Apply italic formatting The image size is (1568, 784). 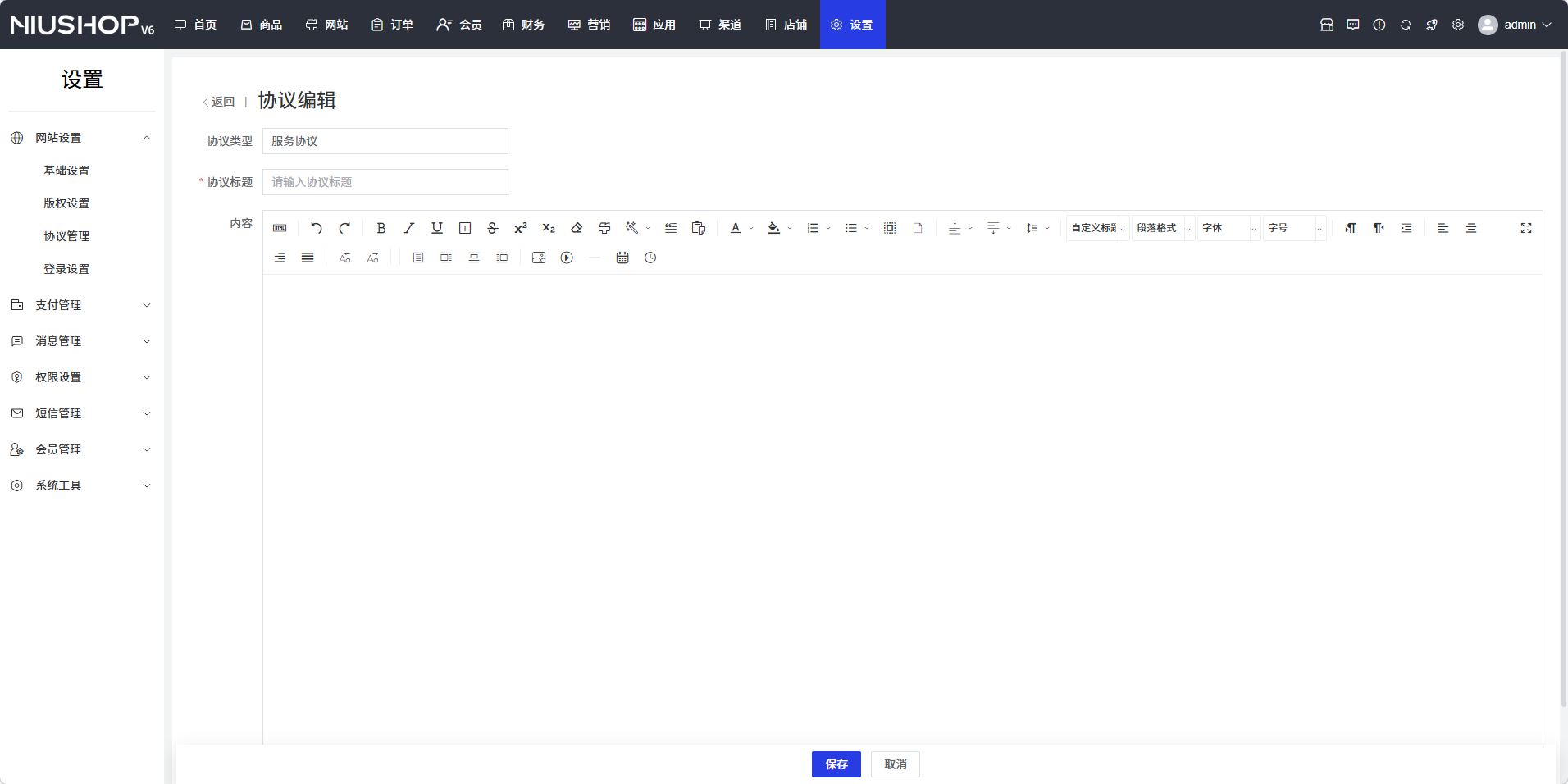click(409, 228)
